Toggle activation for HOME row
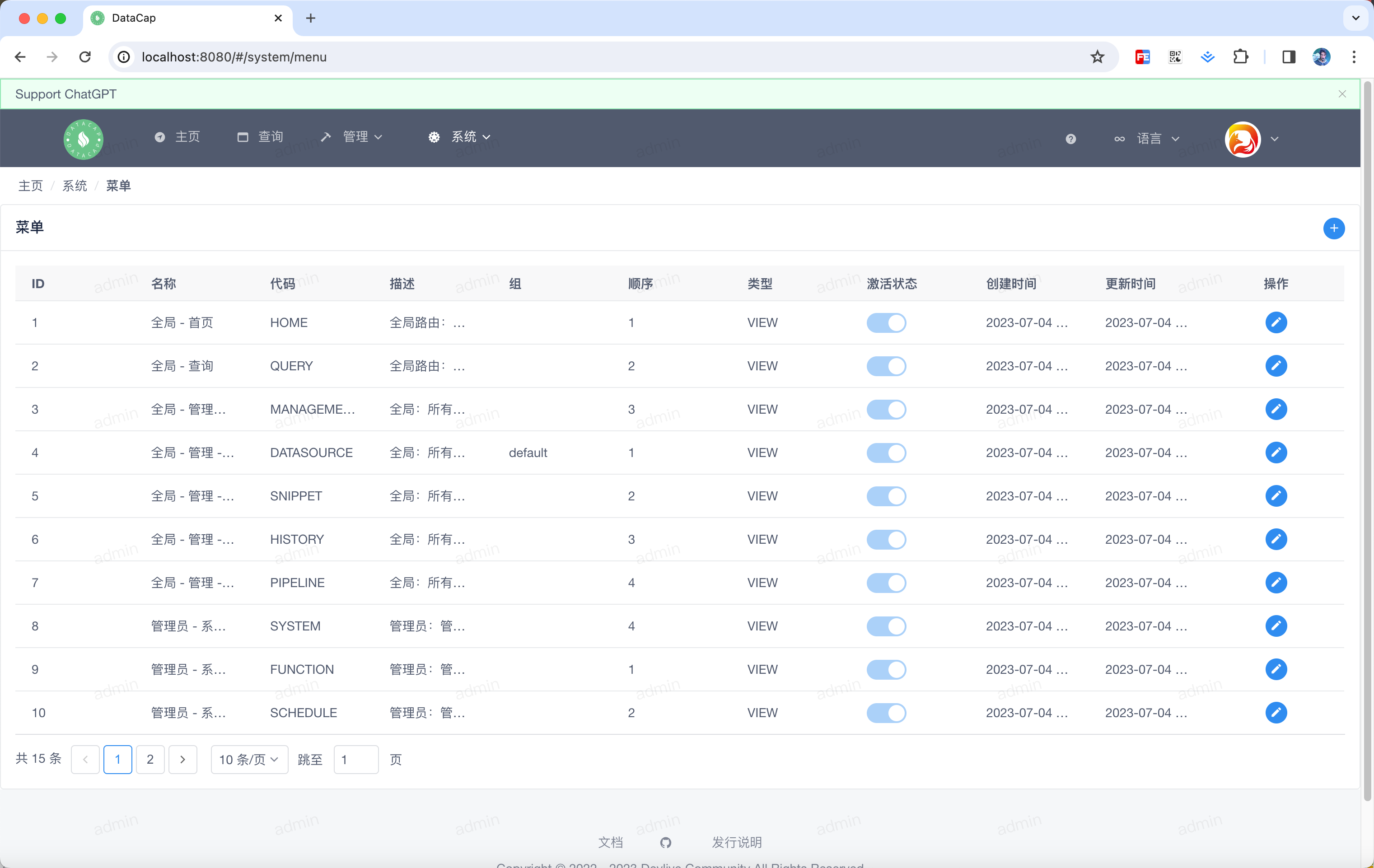This screenshot has height=868, width=1374. 886,322
